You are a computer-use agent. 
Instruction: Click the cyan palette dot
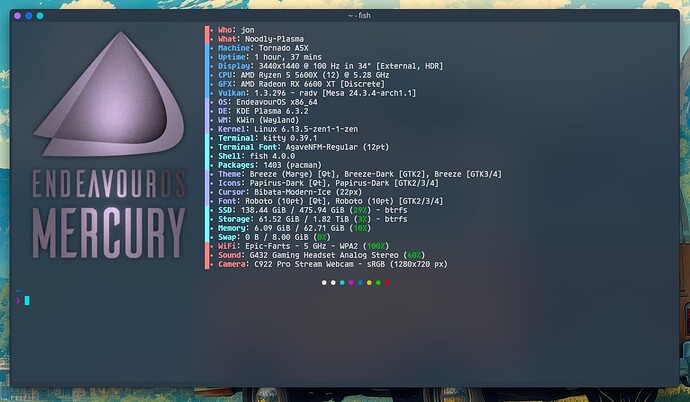(342, 283)
